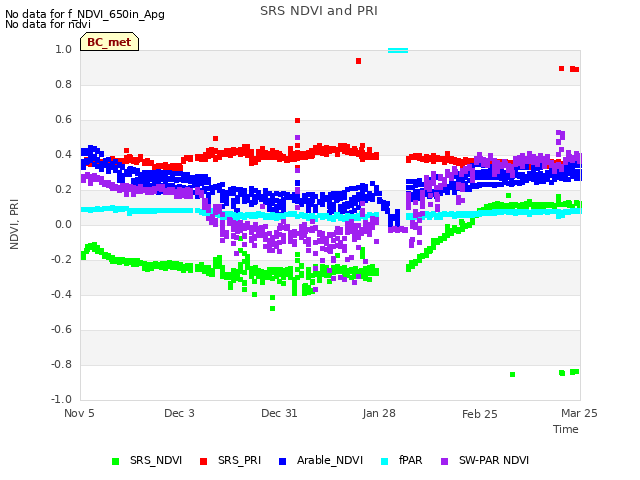Click the x-axis title Time
Viewport: 640px width, 480px height.
[x=566, y=429]
